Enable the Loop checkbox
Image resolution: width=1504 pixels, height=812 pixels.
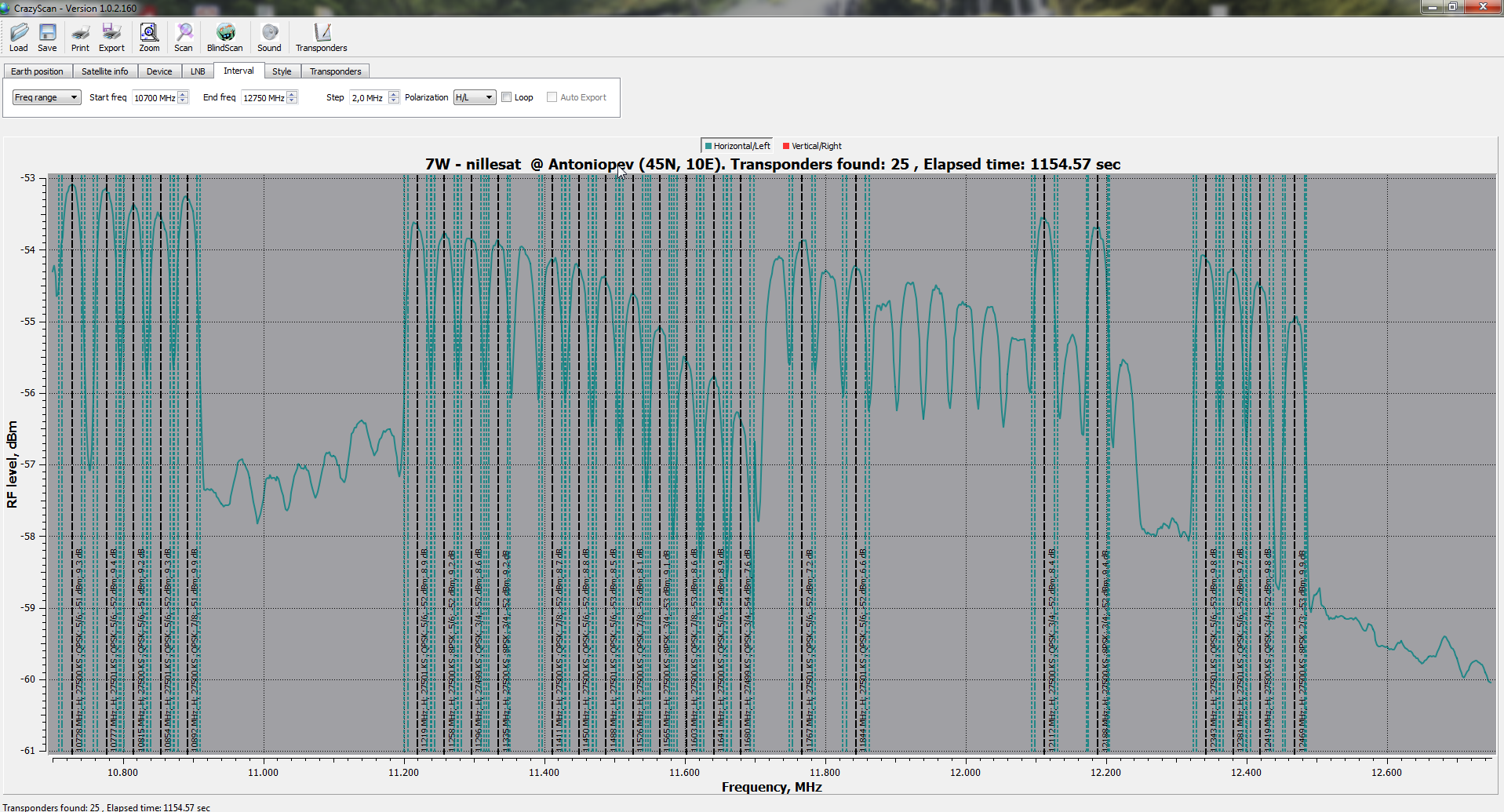pyautogui.click(x=507, y=97)
